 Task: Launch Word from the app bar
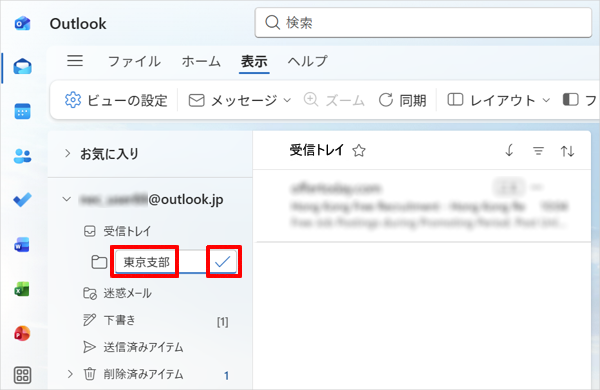[x=22, y=245]
